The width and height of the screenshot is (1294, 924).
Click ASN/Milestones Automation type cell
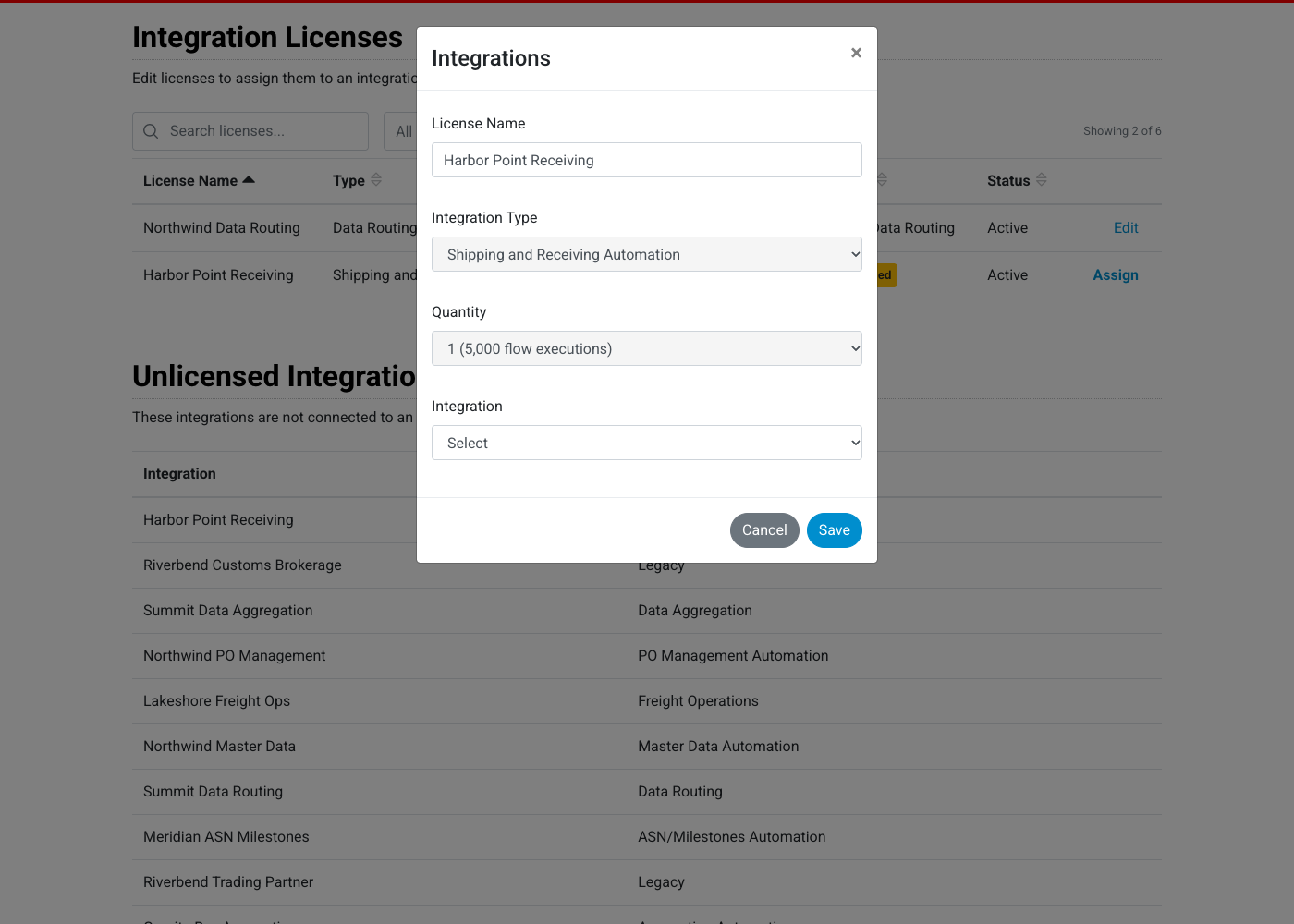(732, 837)
